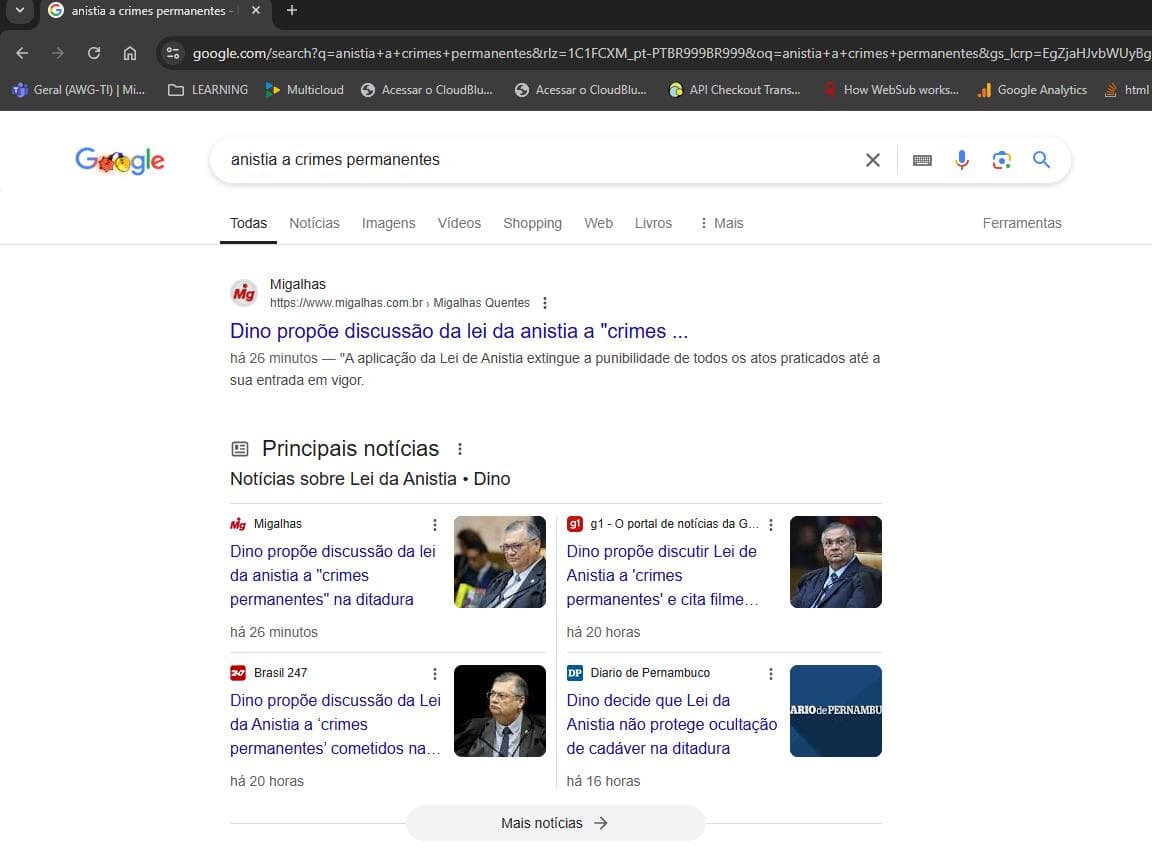Viewport: 1152px width, 867px height.
Task: Start voice search with the microphone icon
Action: 962,160
